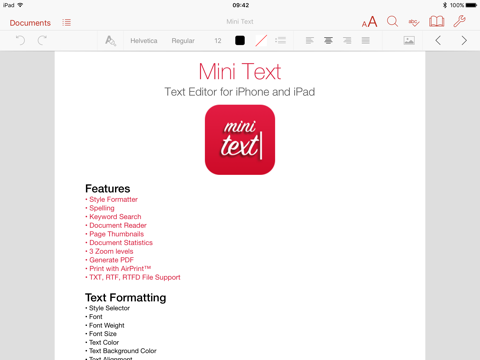Screen dimensions: 480x360
Task: Tap the '3 Zoom levels' bullet
Action: [109, 251]
